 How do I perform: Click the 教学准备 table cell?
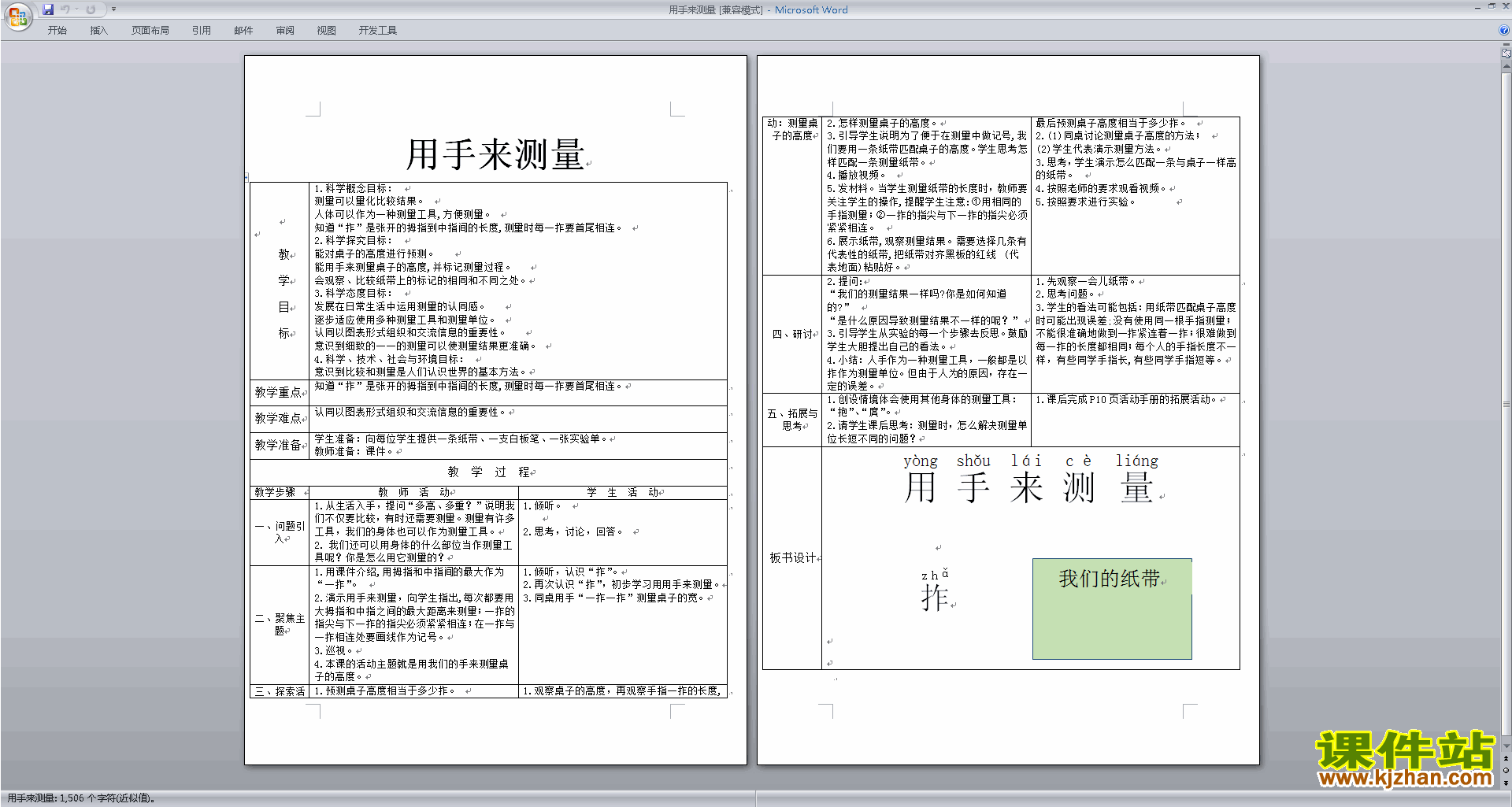[280, 445]
